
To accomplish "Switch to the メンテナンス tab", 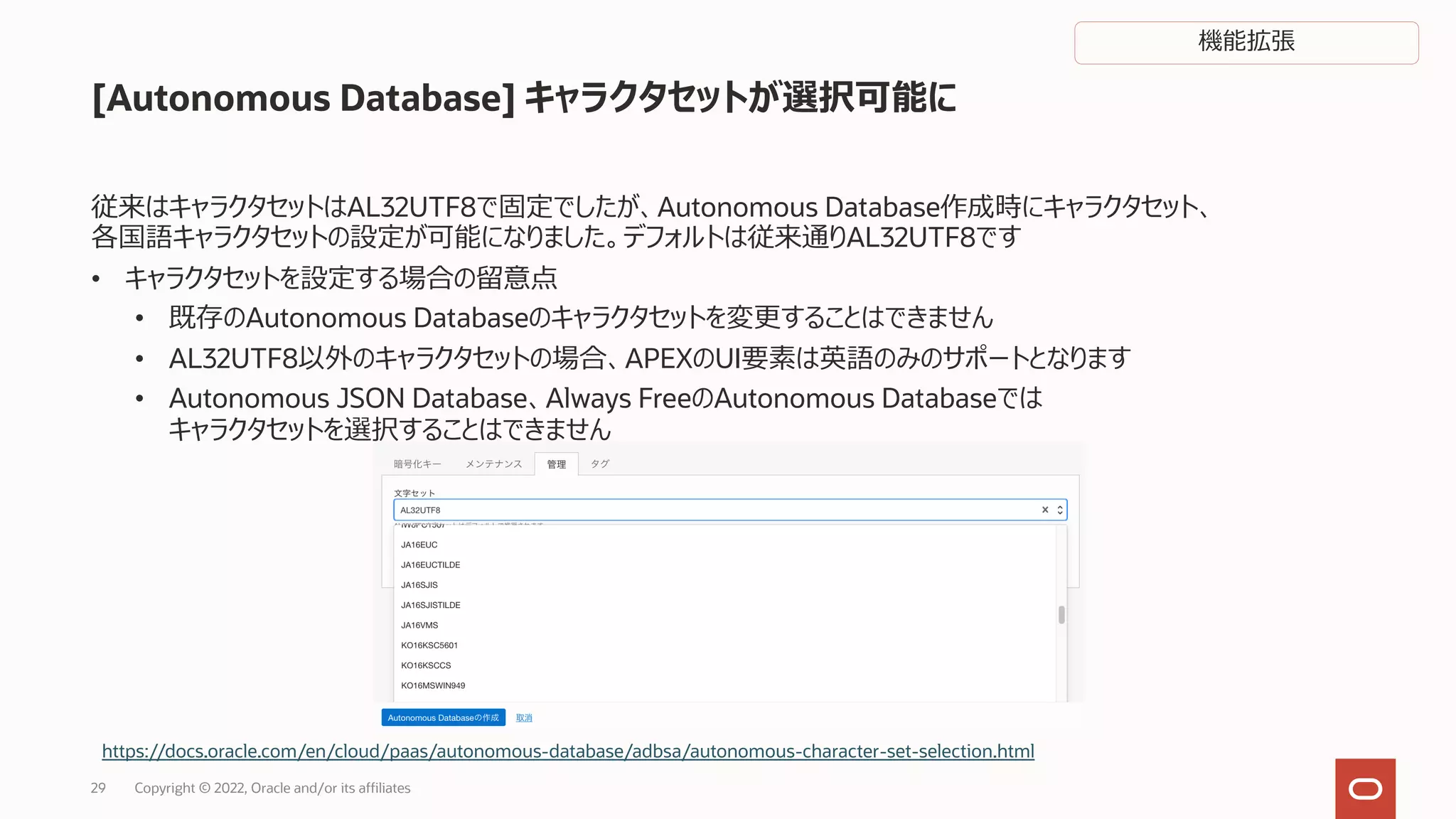I will pos(493,464).
